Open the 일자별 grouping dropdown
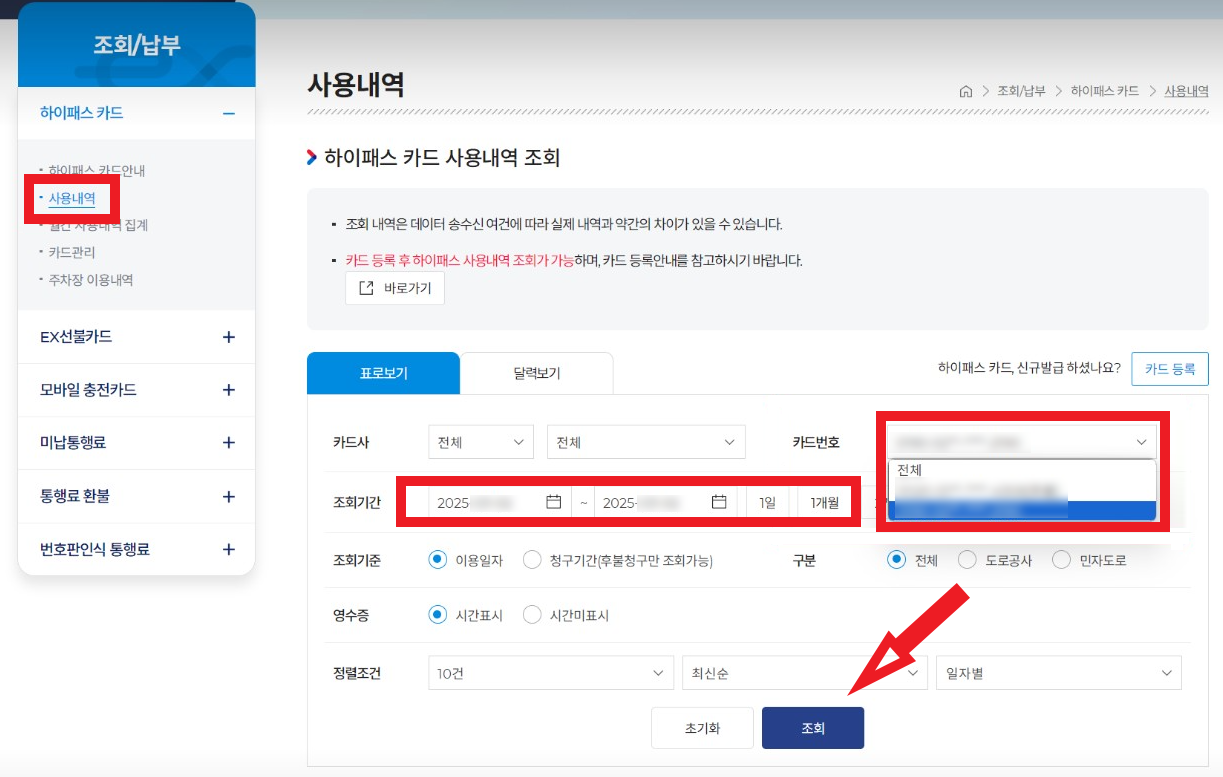 pos(1059,673)
